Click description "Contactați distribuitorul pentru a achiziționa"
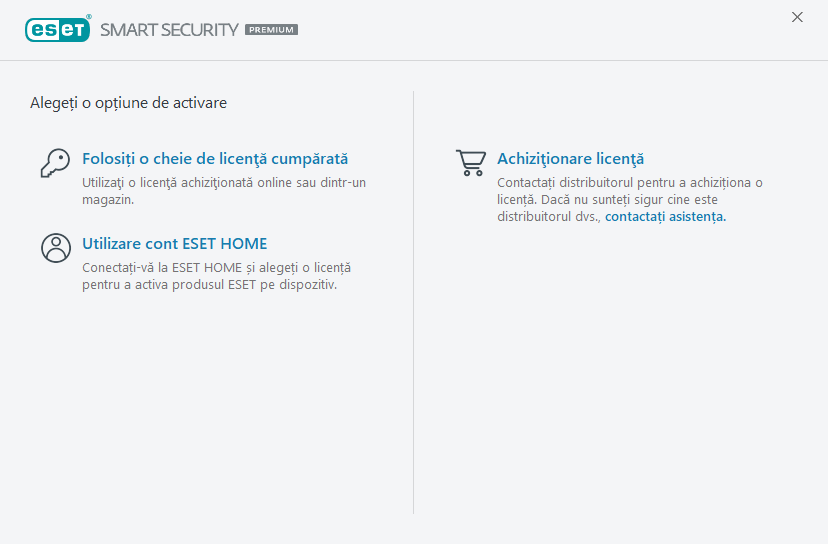The width and height of the screenshot is (828, 544). (629, 182)
